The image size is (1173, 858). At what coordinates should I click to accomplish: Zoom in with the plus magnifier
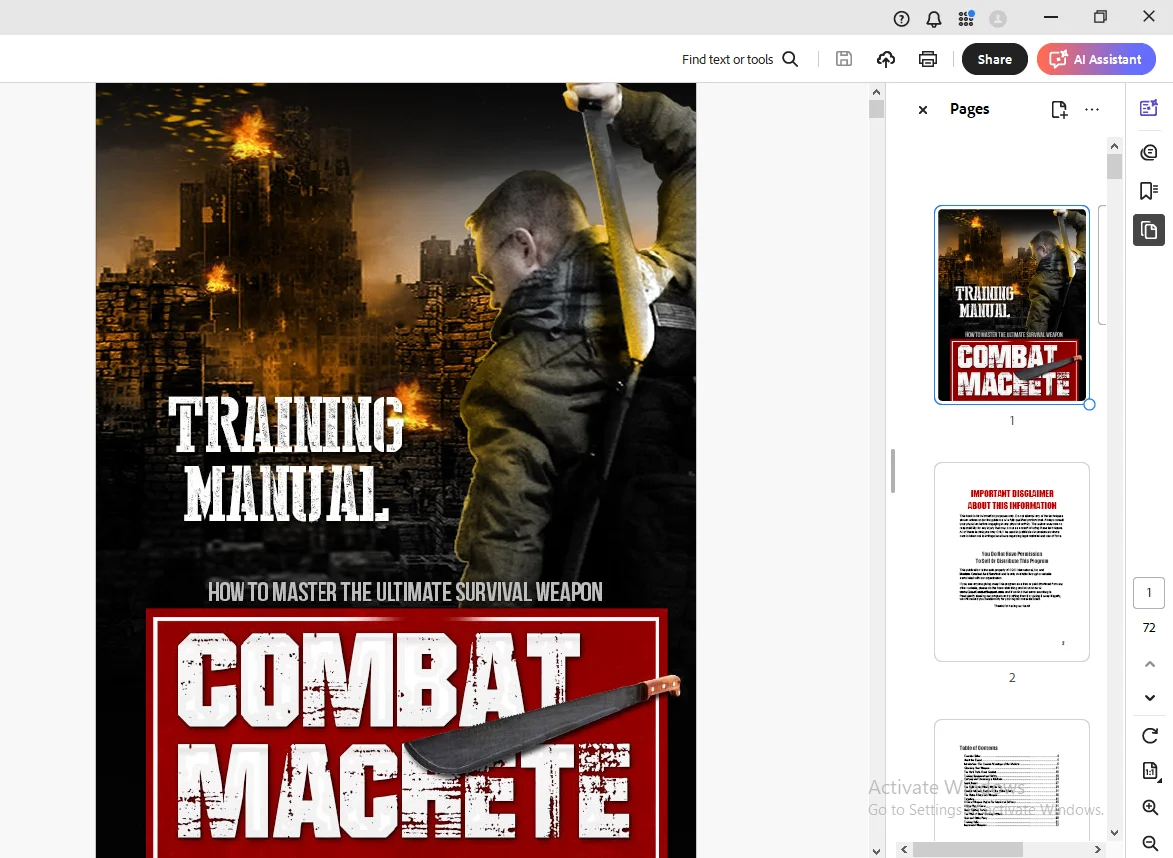pos(1151,807)
